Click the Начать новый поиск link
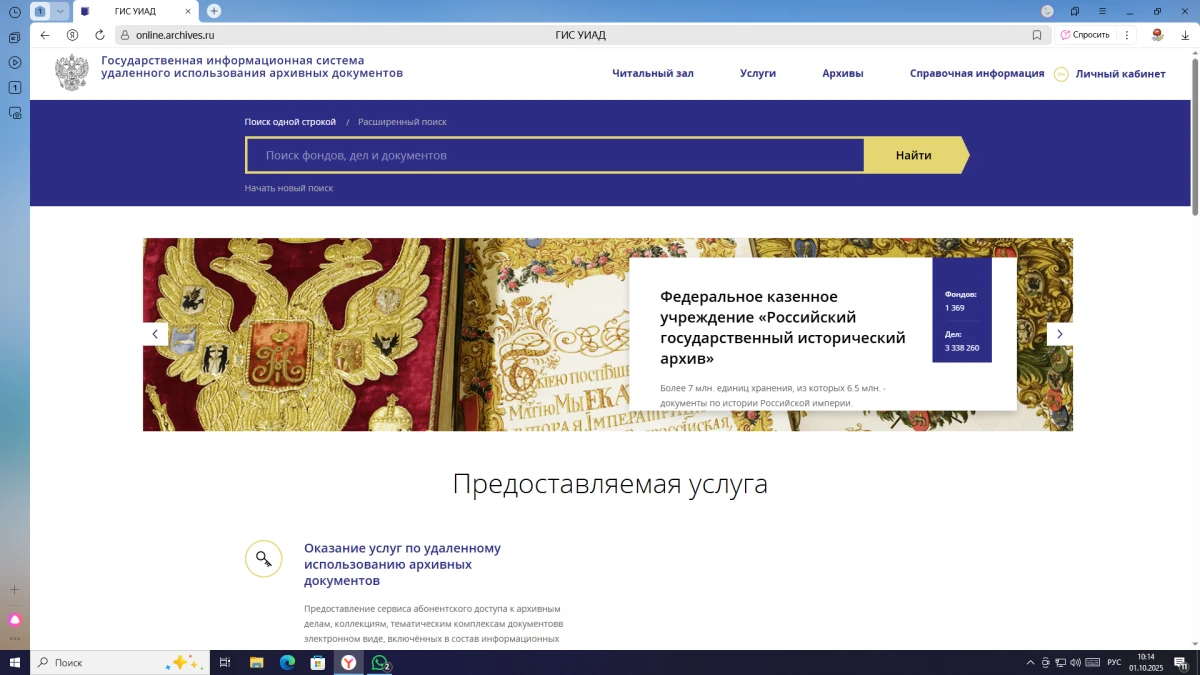This screenshot has height=675, width=1200. [289, 188]
